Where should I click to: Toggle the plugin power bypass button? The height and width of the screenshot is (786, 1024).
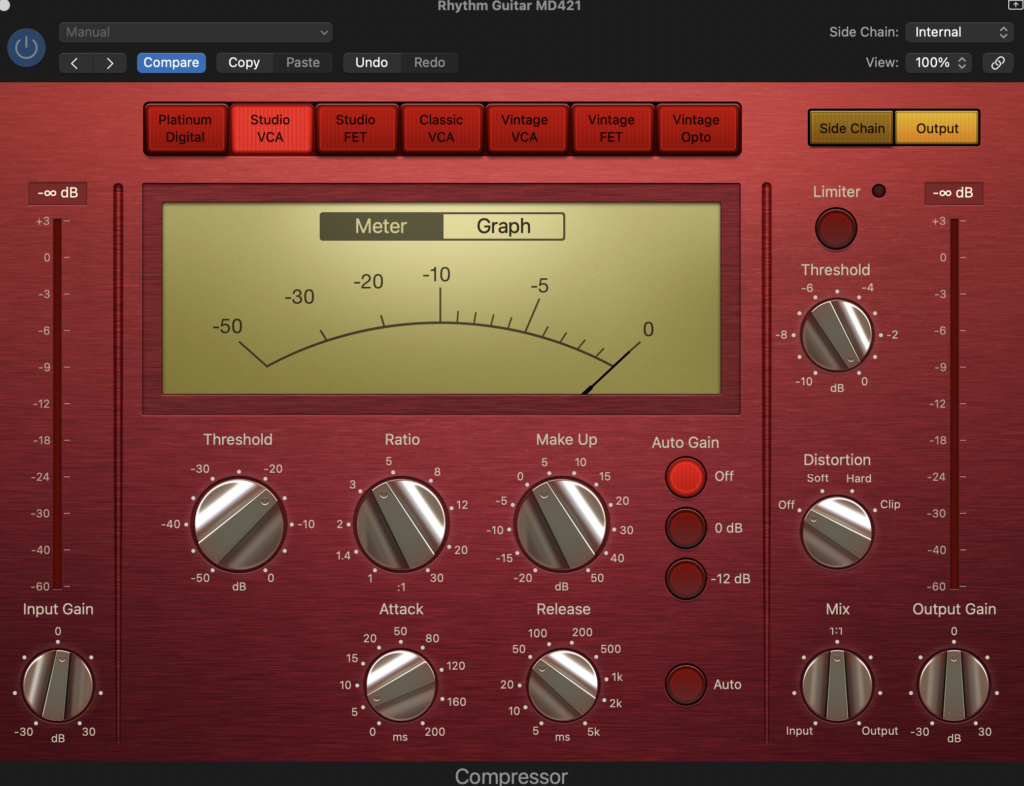[x=26, y=47]
